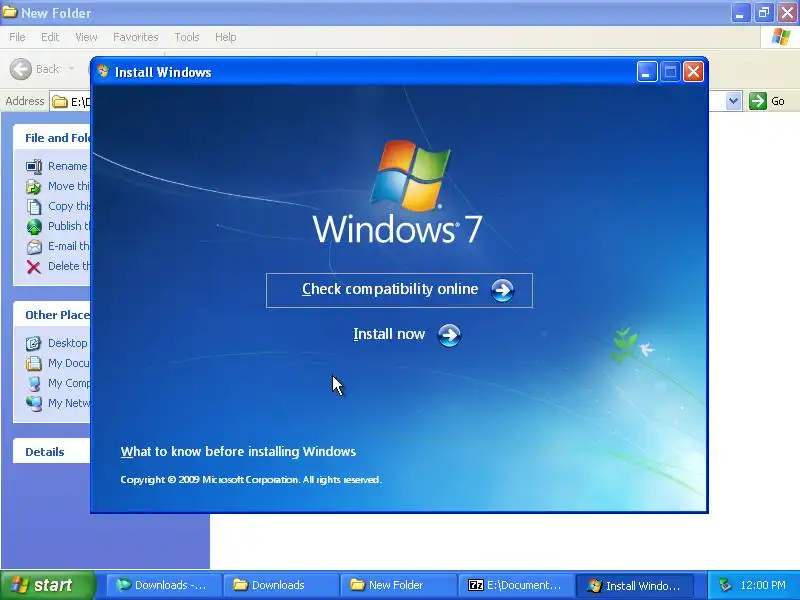Click the Install Windows title bar icon
The image size is (800, 600).
[x=103, y=71]
